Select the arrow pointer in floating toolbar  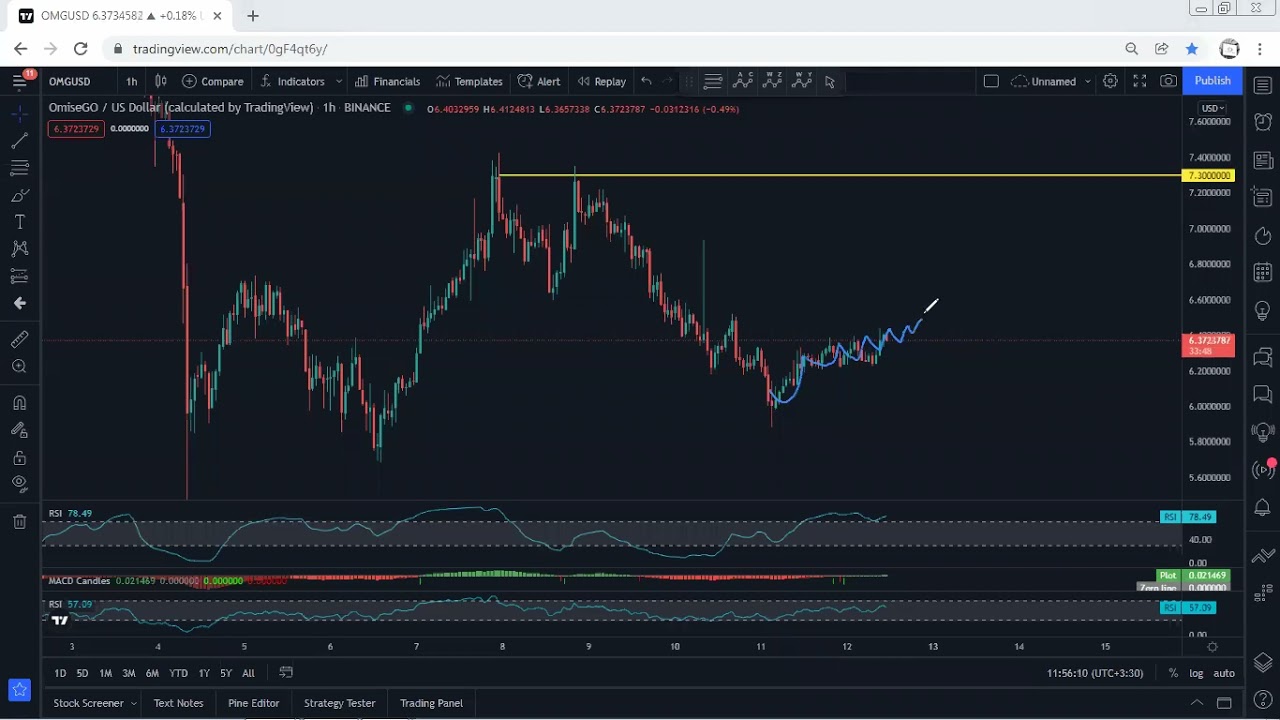829,81
